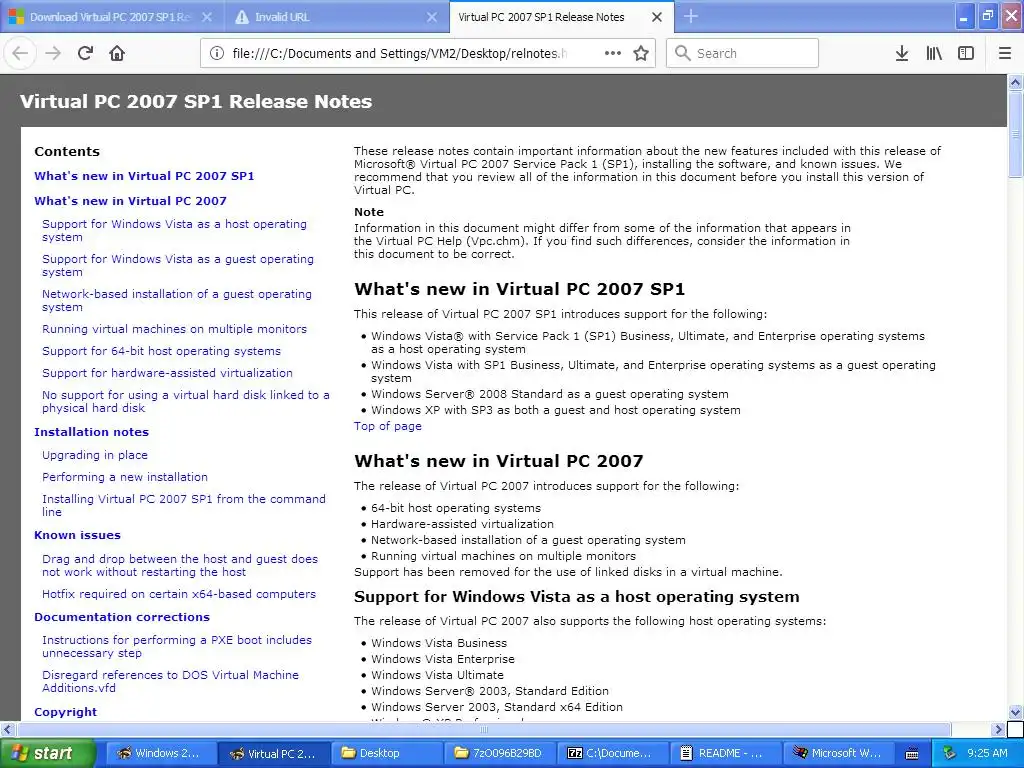The image size is (1024, 768).
Task: Click horizontal scrollbar left arrow
Action: click(8, 729)
